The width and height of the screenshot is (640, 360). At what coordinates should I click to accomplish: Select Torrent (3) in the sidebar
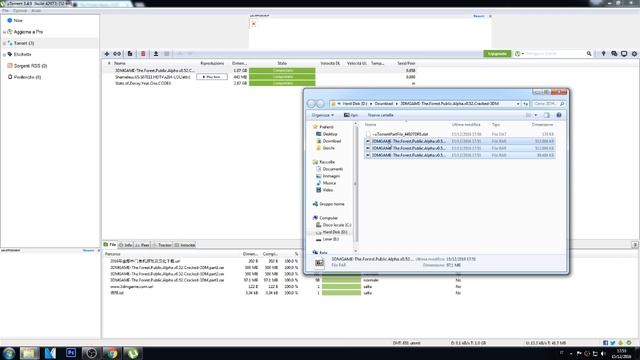[24, 43]
